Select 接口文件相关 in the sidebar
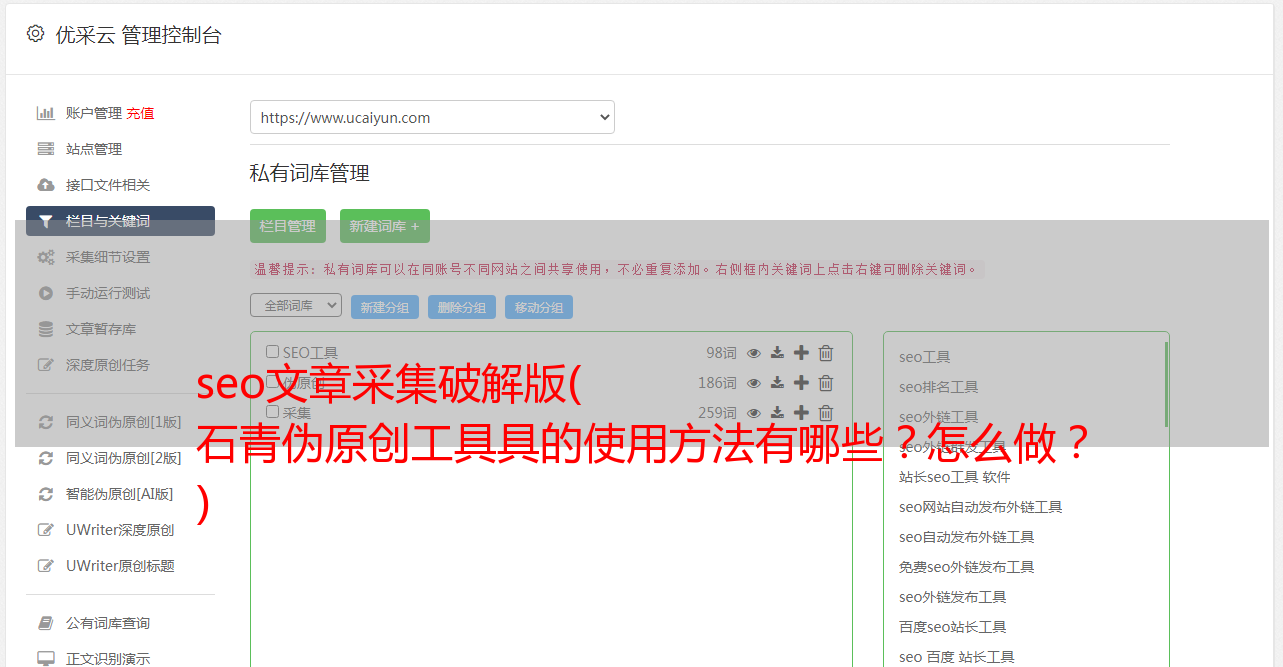The height and width of the screenshot is (667, 1283). coord(108,185)
